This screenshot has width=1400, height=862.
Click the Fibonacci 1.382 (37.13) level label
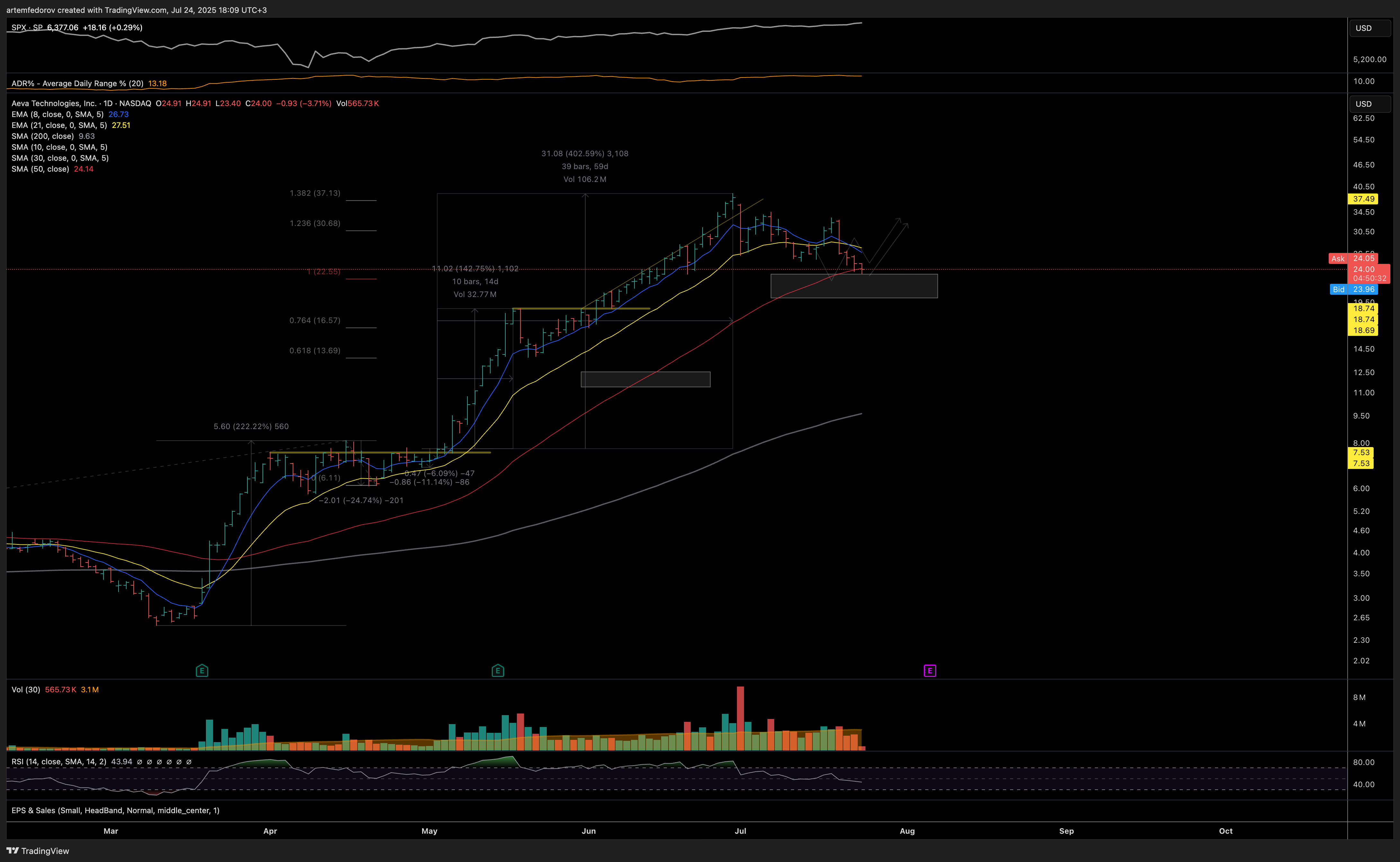pyautogui.click(x=315, y=193)
